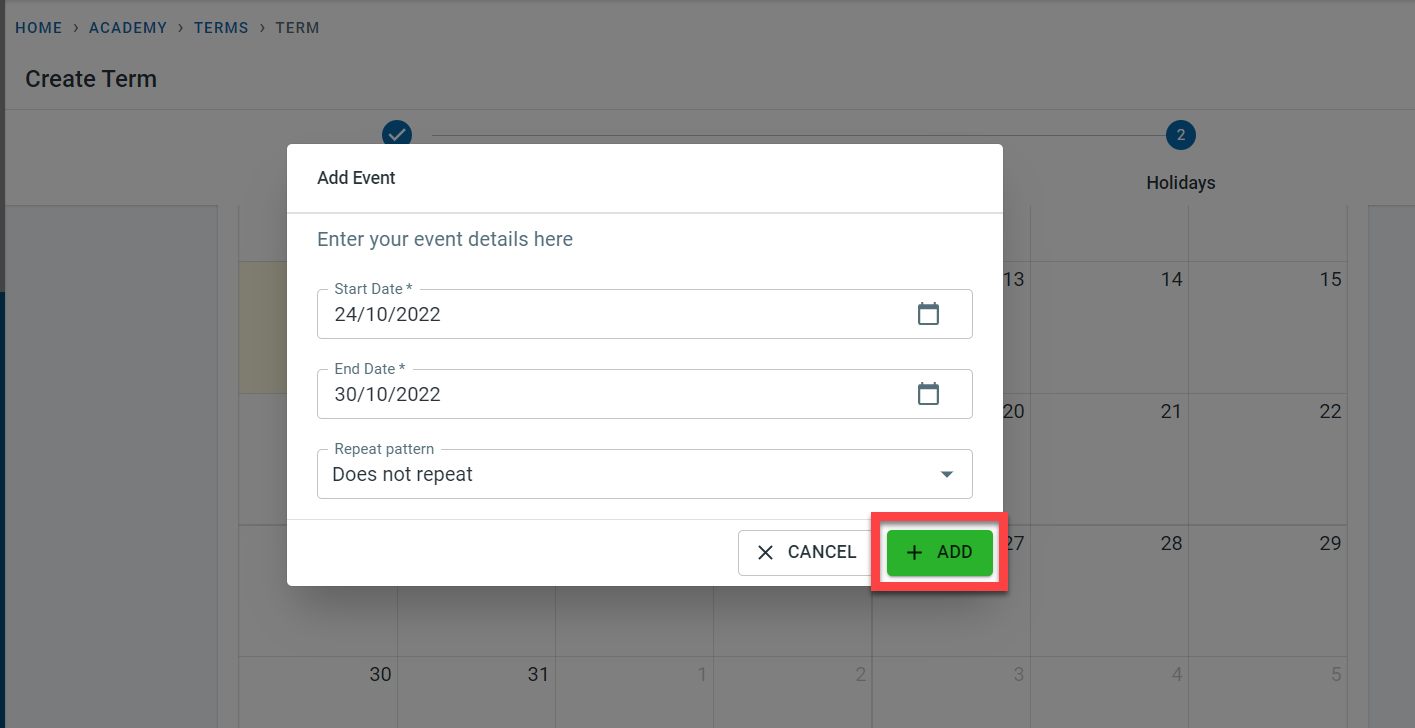
Task: Click the Start Date input field
Action: click(610, 314)
